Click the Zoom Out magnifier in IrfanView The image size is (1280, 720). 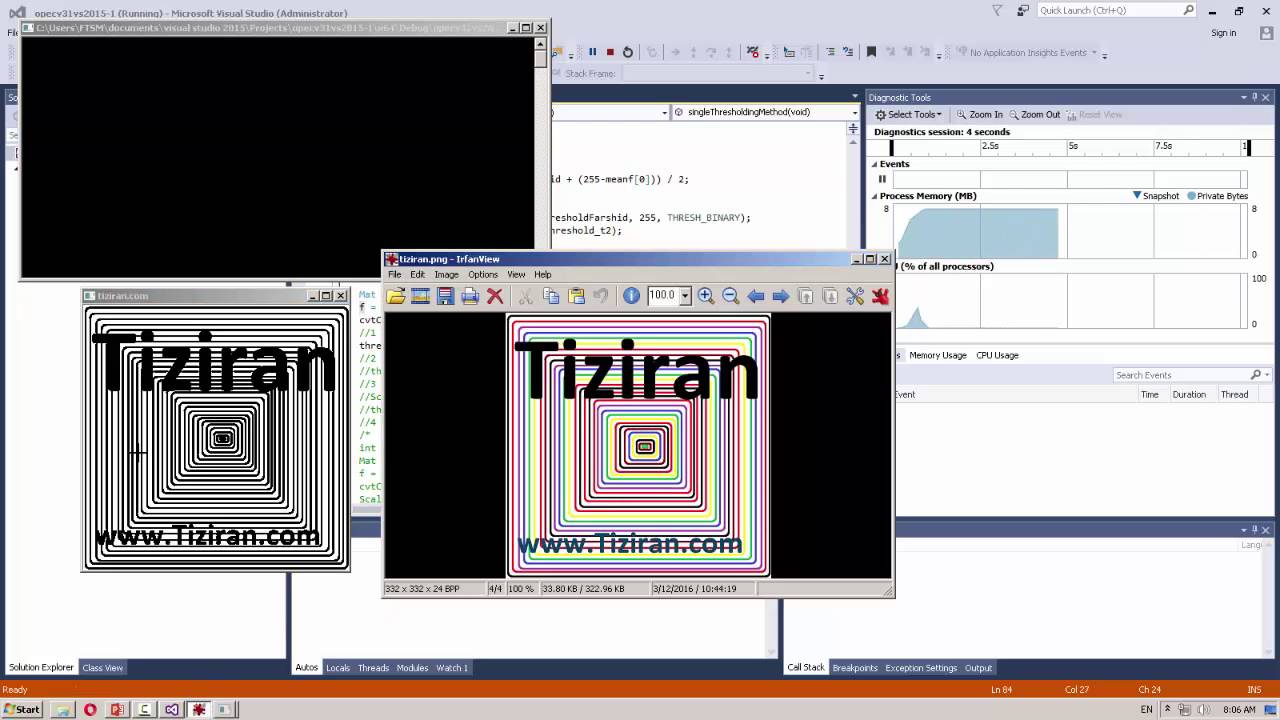pos(730,296)
